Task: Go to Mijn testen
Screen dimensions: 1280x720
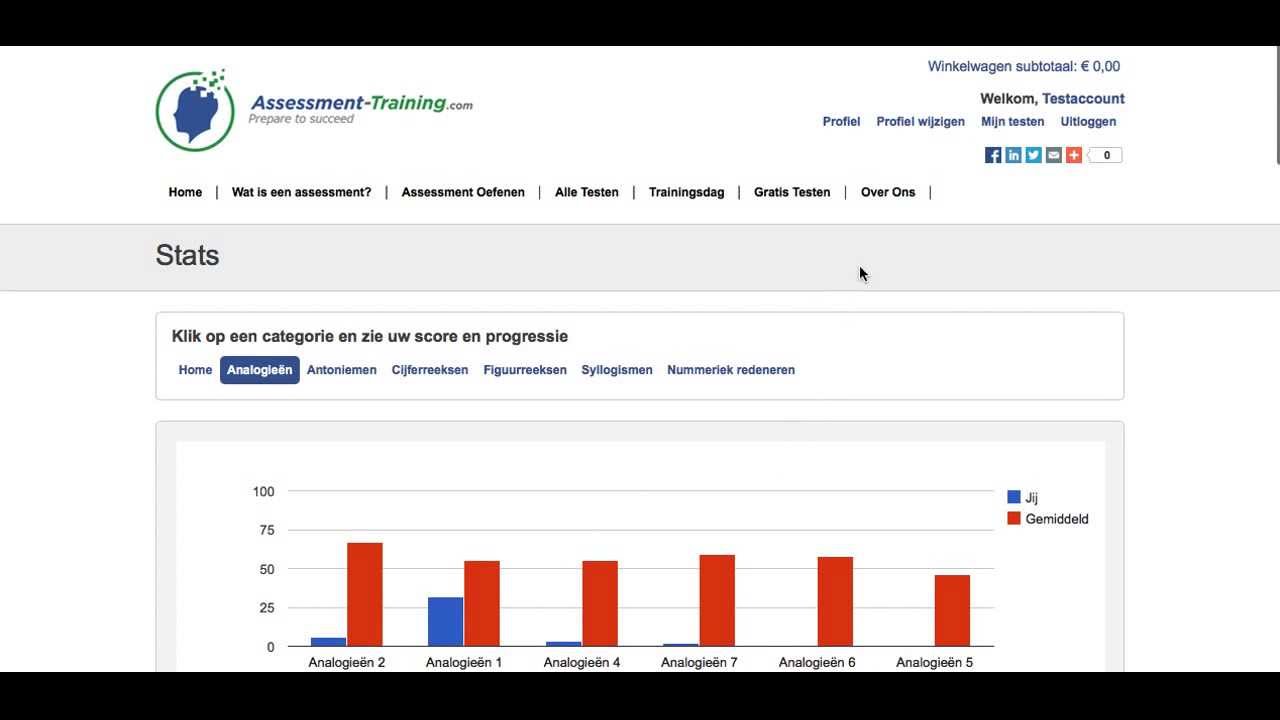Action: point(1012,122)
